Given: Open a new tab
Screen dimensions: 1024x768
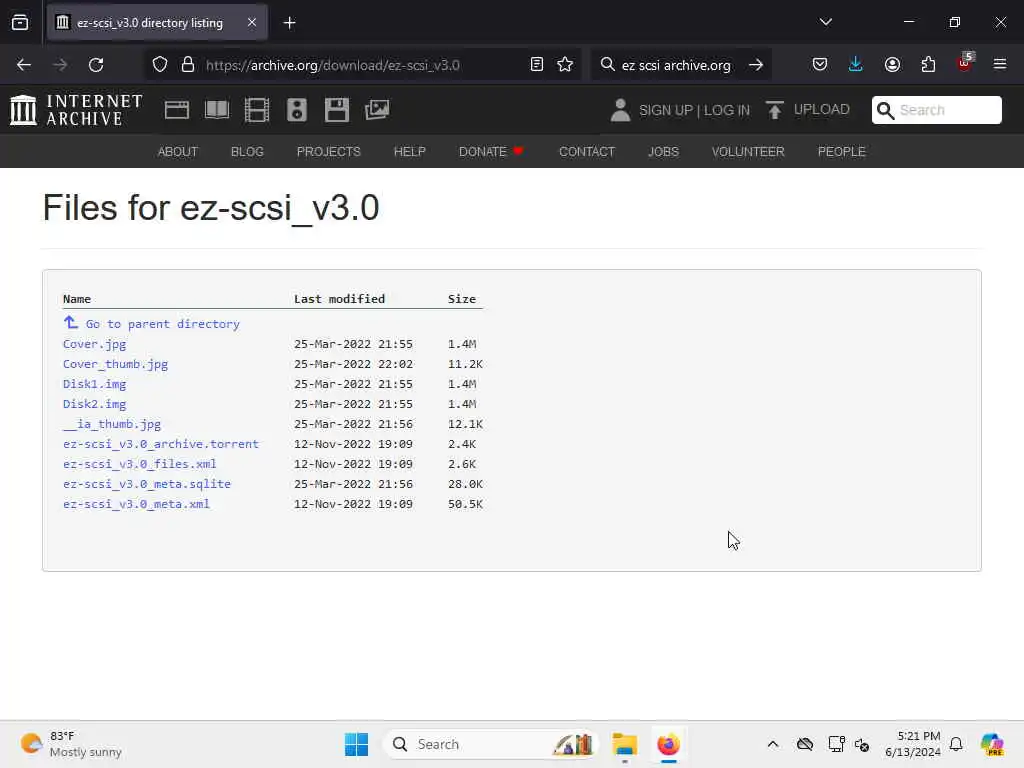Looking at the screenshot, I should (x=289, y=23).
